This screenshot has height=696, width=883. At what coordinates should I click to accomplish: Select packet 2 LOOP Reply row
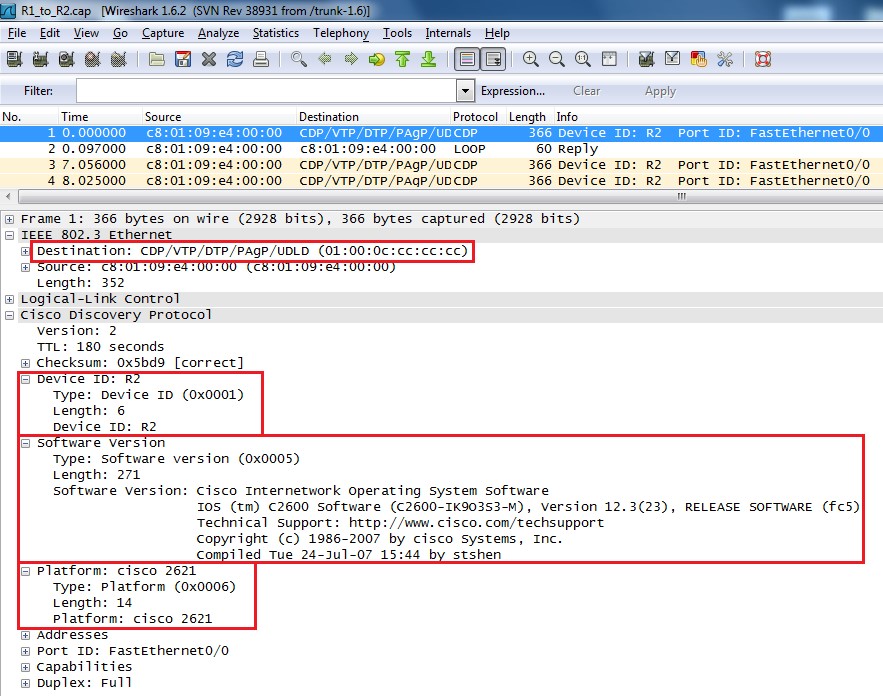[442, 149]
